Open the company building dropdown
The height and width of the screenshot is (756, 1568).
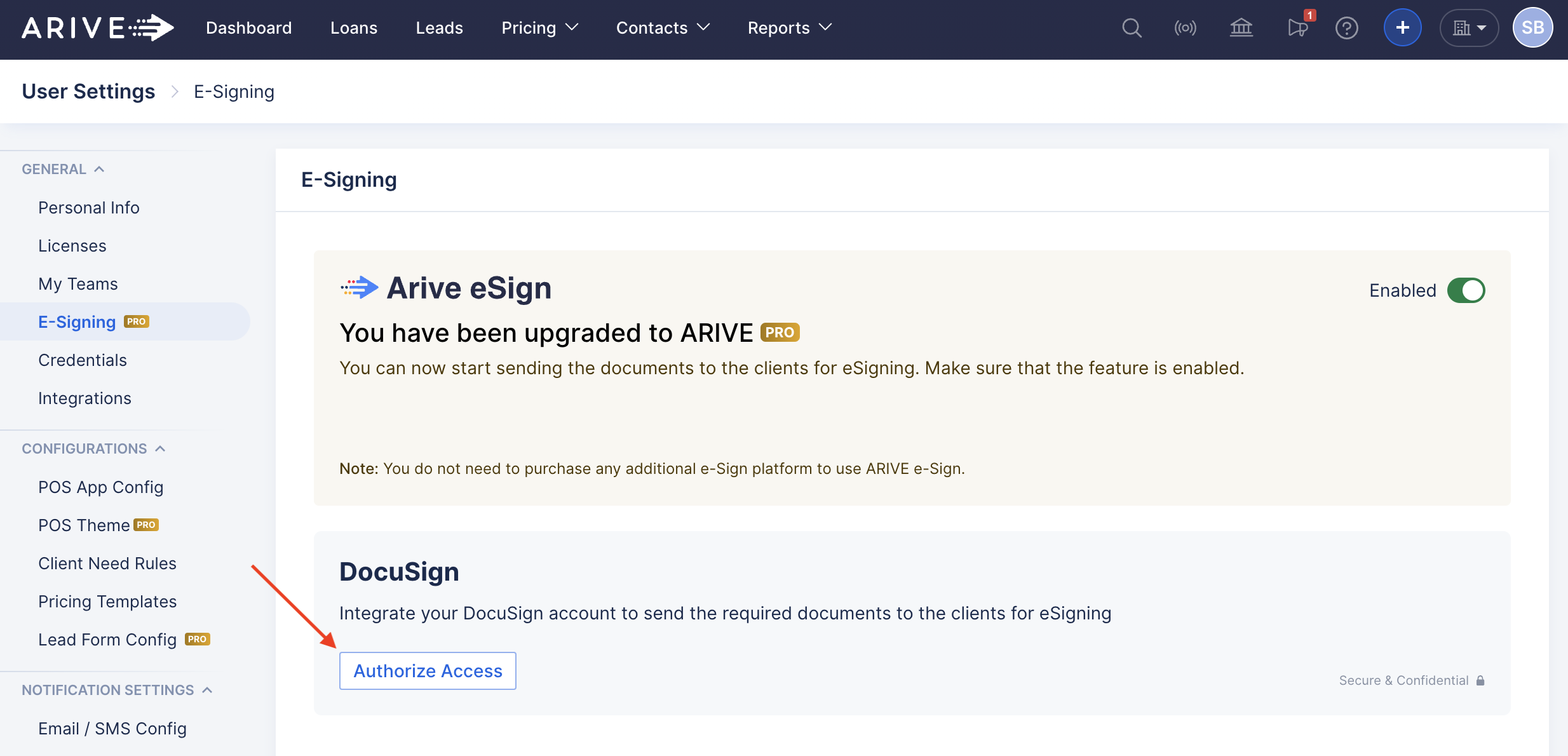coord(1469,28)
